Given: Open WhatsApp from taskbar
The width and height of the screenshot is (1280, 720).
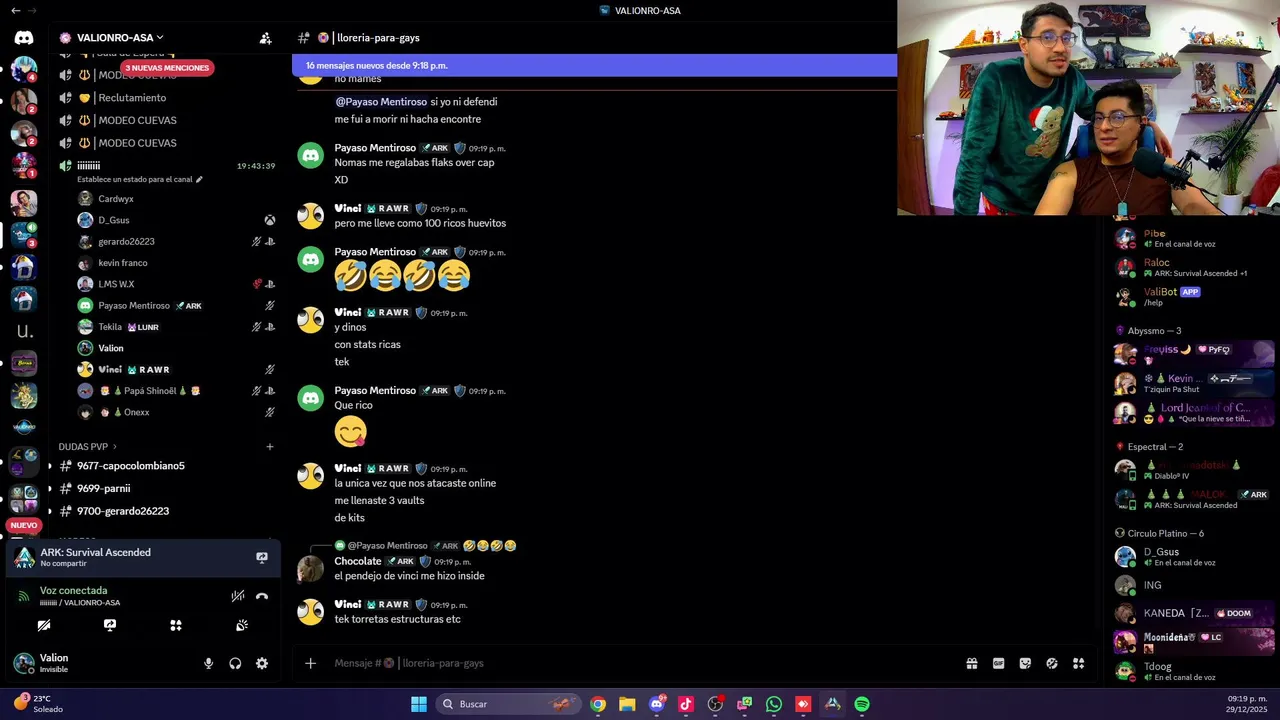Looking at the screenshot, I should point(774,704).
